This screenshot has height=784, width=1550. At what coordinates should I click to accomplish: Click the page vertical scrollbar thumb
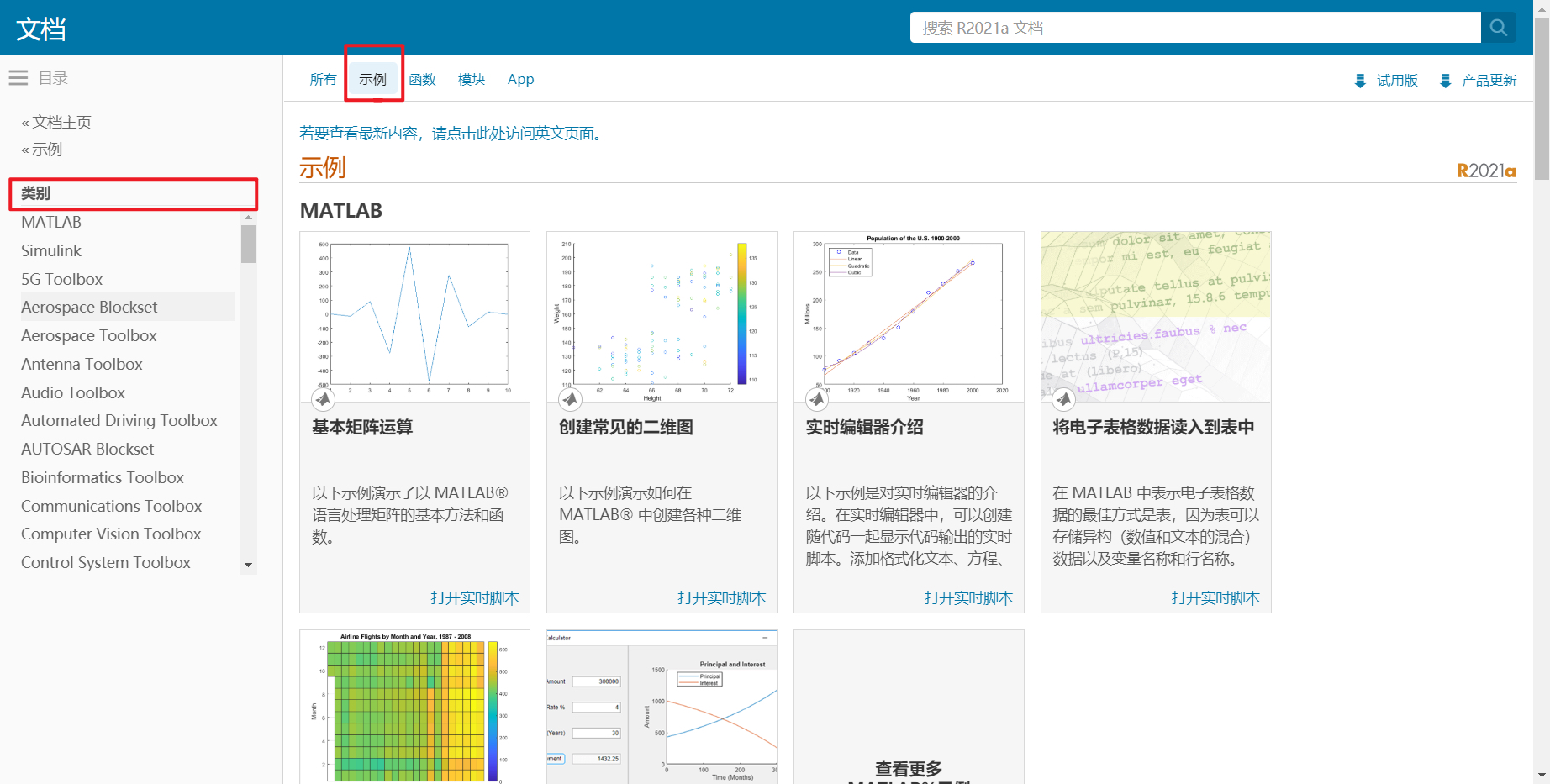(x=1542, y=97)
